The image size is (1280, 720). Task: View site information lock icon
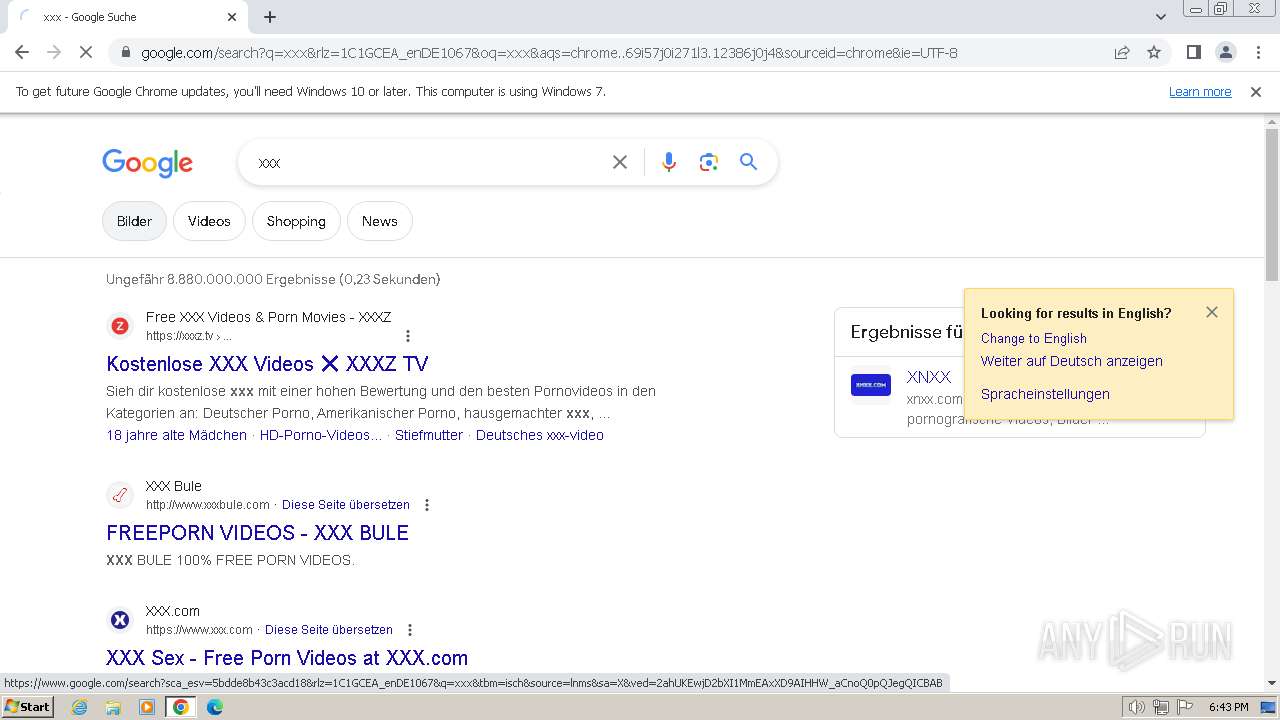[125, 52]
